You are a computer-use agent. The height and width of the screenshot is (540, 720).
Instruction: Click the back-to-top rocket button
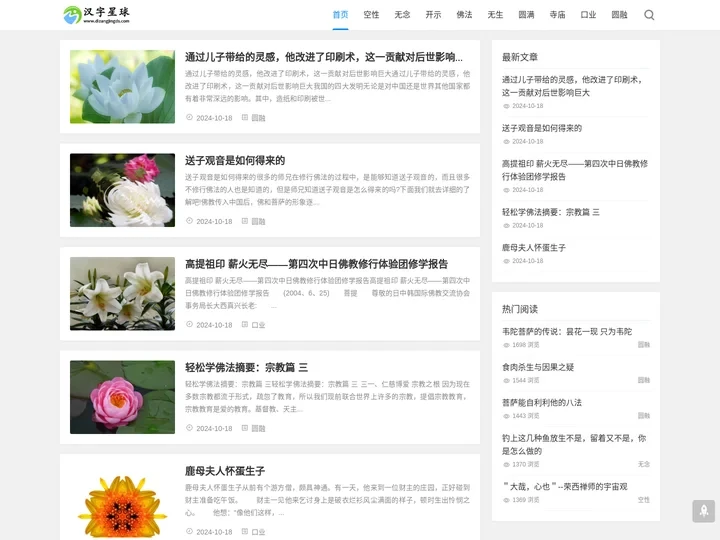[703, 511]
